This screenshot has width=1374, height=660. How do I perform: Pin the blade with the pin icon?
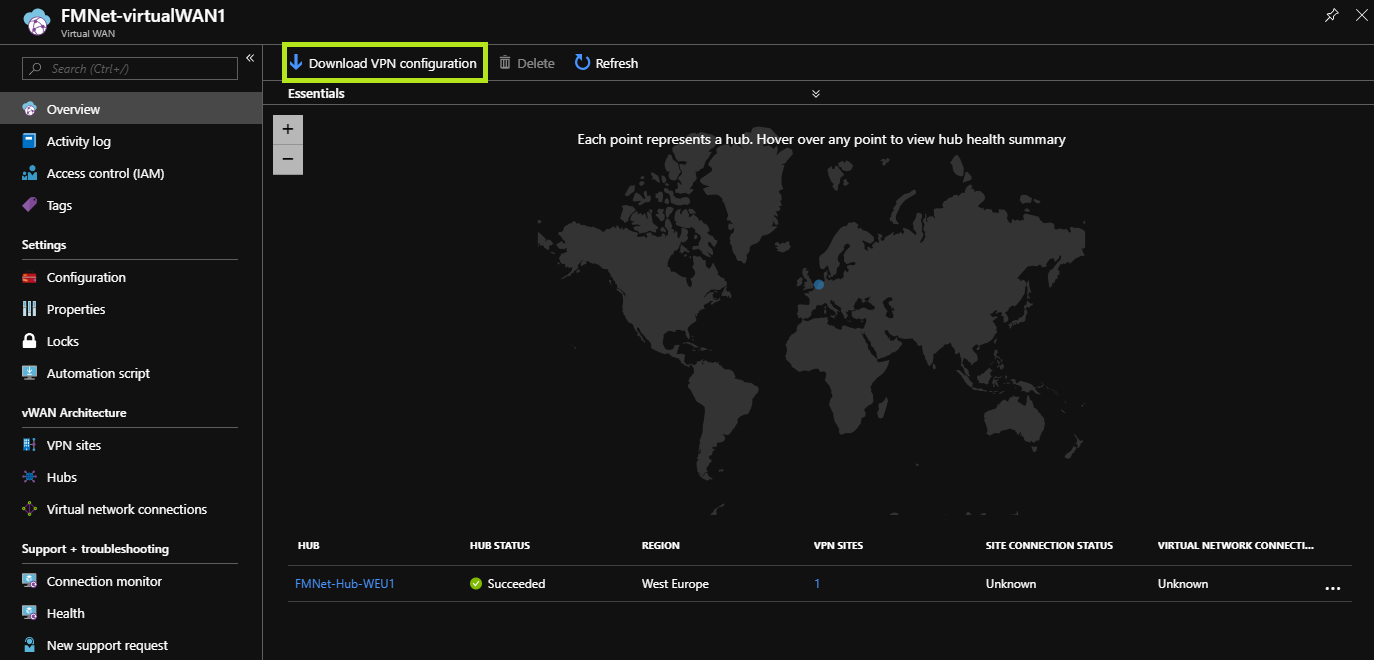(x=1331, y=15)
